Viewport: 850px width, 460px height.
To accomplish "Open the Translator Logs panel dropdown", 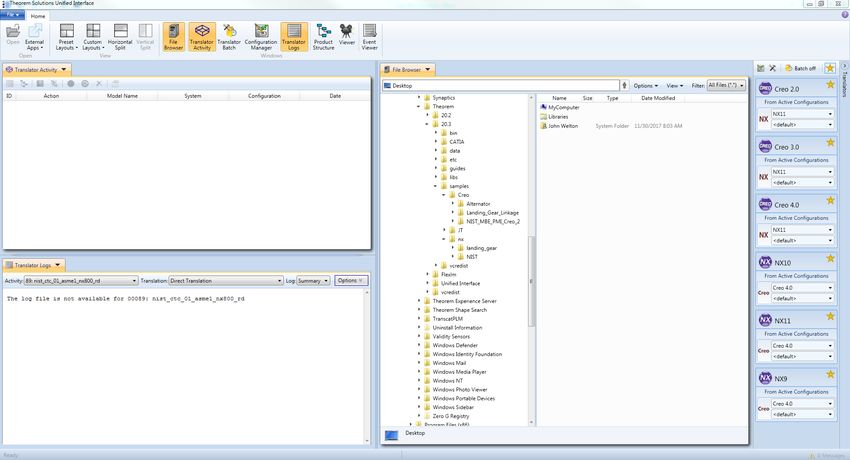I will point(57,265).
